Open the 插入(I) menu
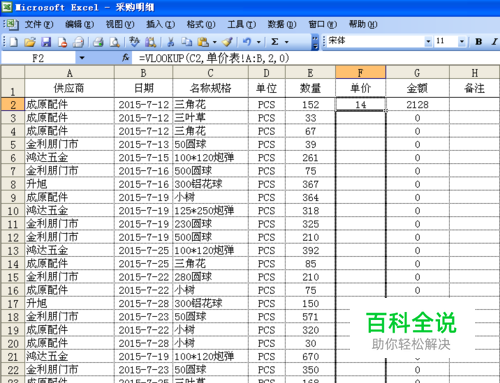 (x=161, y=24)
